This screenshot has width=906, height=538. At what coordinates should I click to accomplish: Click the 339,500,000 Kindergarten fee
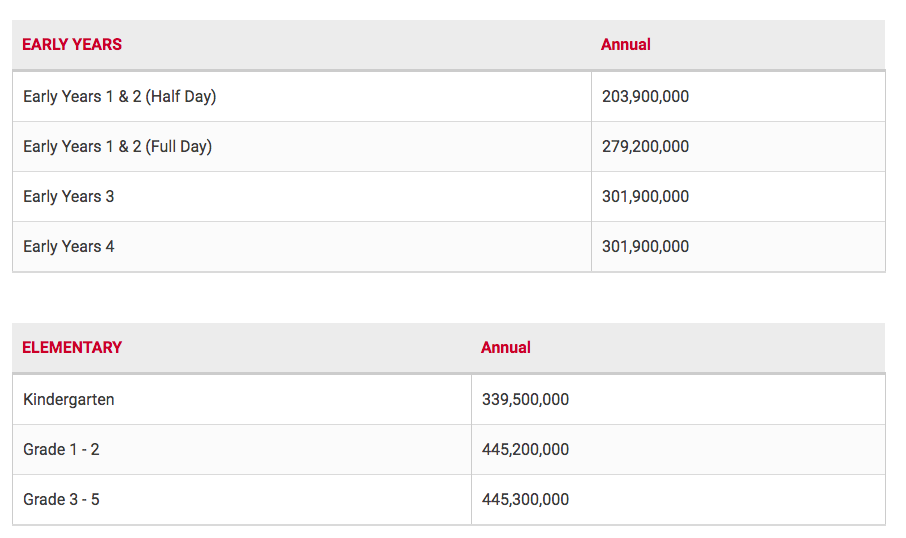coord(525,400)
